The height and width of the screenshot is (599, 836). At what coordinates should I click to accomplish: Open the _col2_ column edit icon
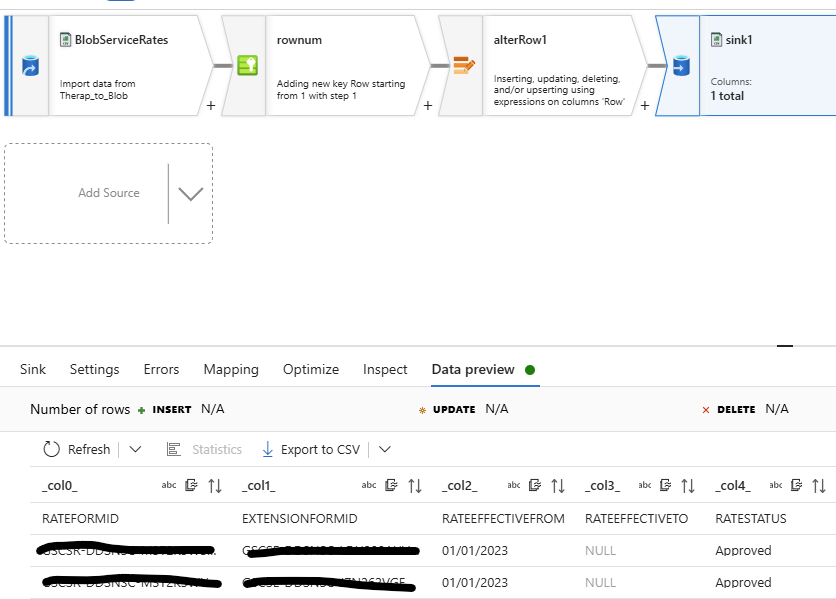pyautogui.click(x=535, y=485)
